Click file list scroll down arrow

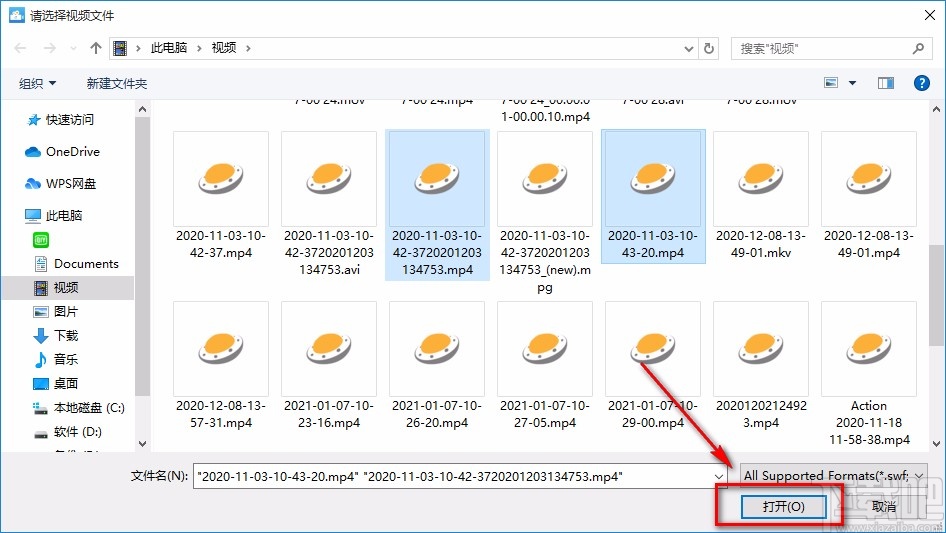[936, 444]
